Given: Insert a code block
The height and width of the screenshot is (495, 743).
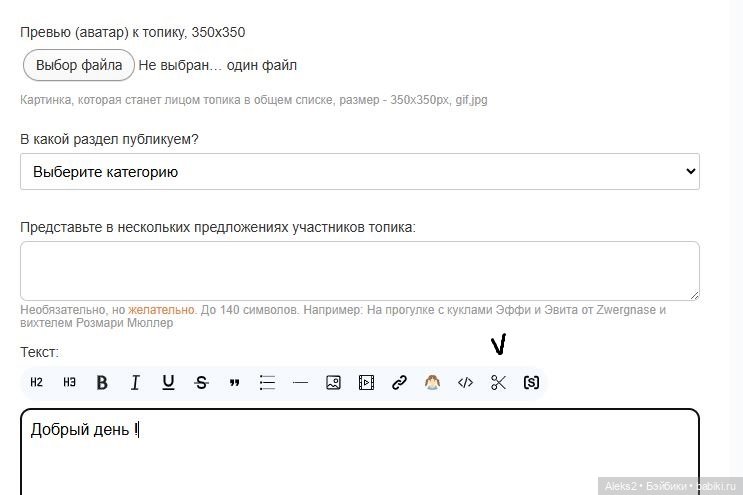Looking at the screenshot, I should point(465,382).
